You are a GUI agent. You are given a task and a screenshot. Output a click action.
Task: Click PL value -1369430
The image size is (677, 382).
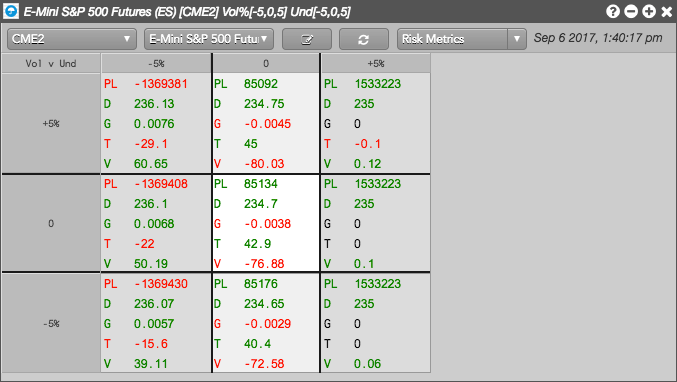pyautogui.click(x=161, y=284)
